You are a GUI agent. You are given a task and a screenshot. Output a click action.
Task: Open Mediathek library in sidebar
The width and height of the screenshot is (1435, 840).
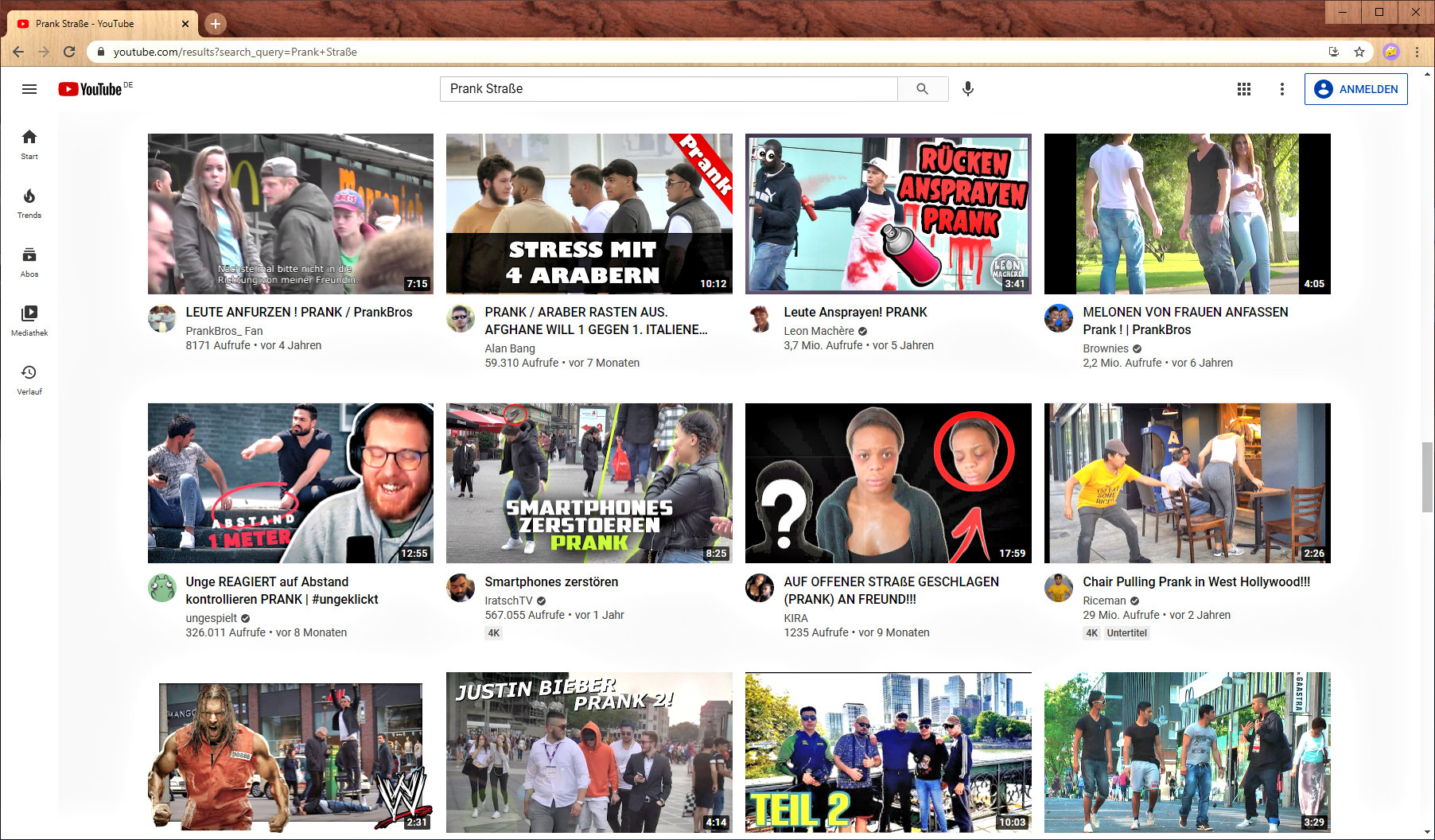[x=29, y=321]
